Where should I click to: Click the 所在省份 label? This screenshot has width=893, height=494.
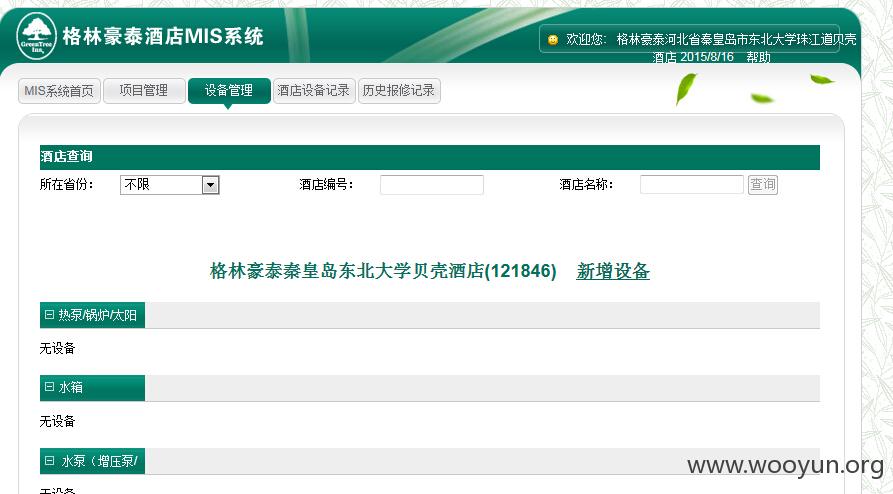tap(66, 185)
